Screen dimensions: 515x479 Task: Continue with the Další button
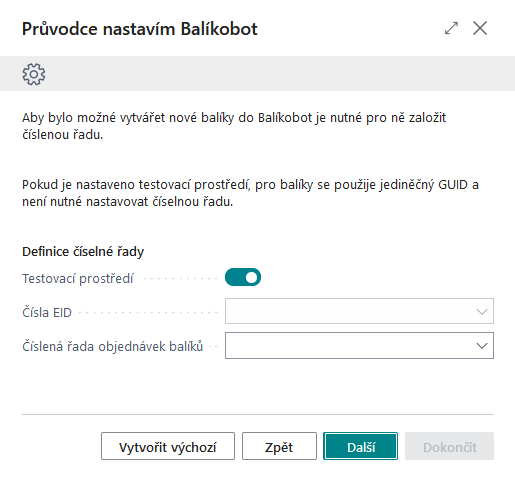pos(360,446)
